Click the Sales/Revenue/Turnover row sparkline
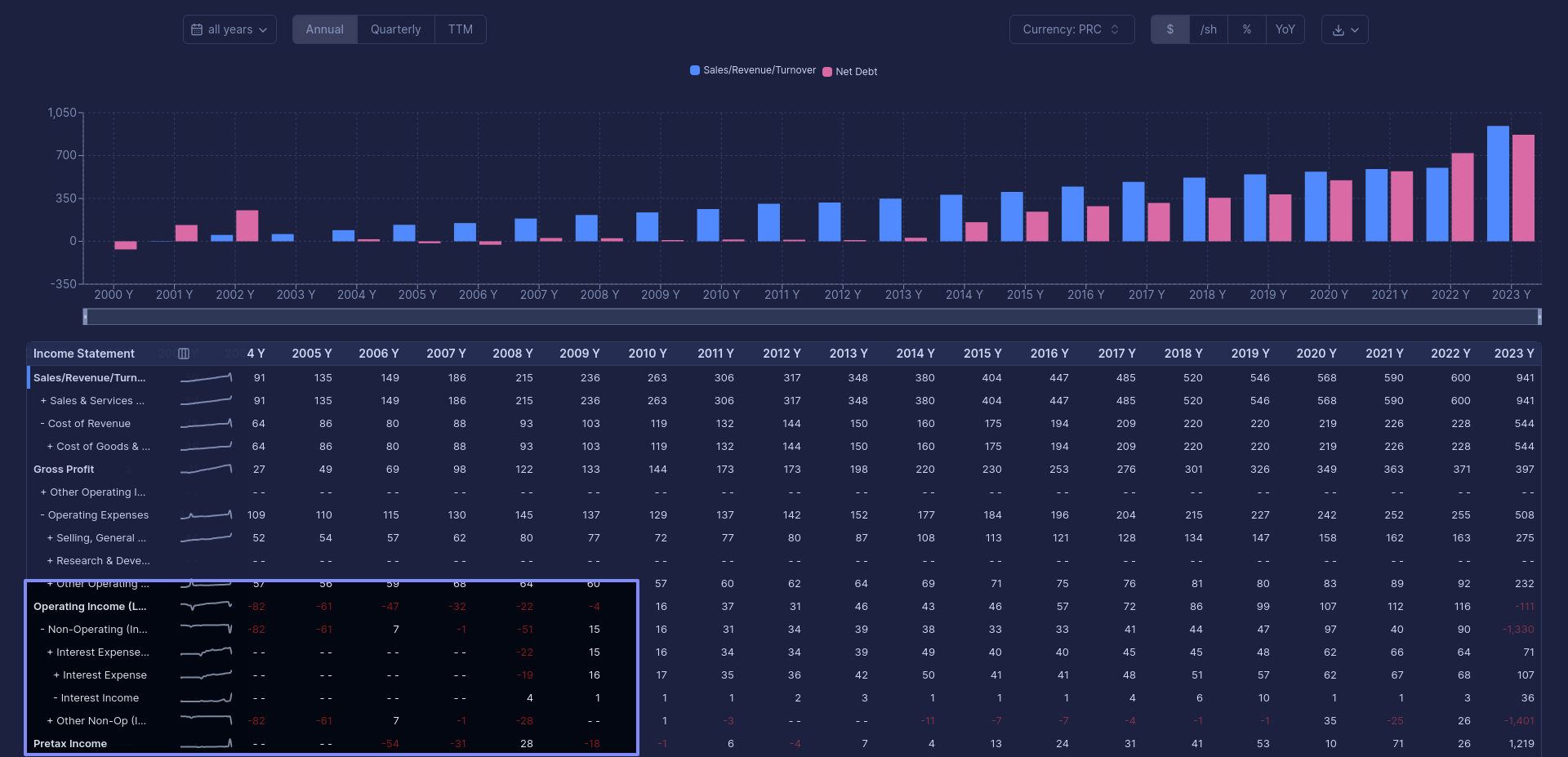Image resolution: width=1568 pixels, height=757 pixels. coord(206,378)
